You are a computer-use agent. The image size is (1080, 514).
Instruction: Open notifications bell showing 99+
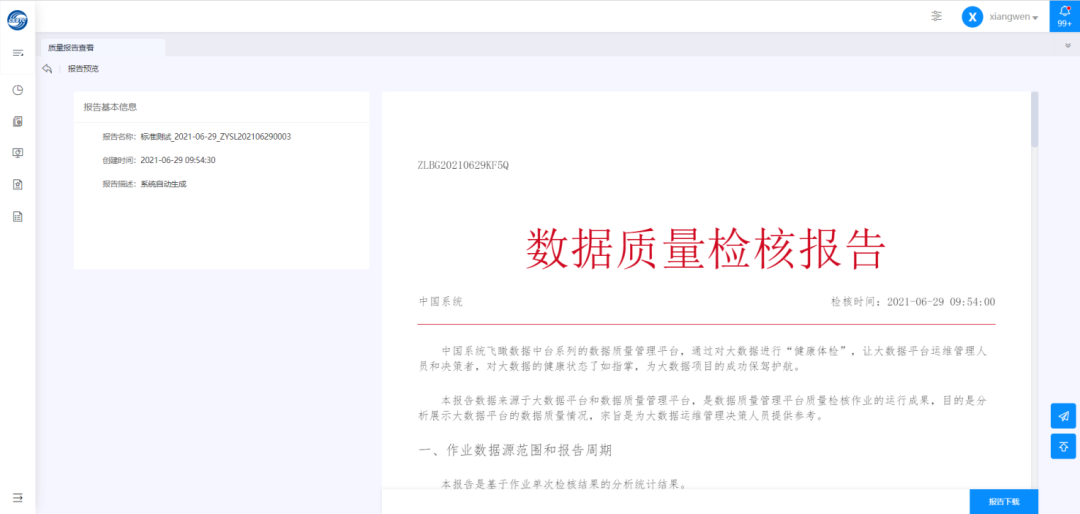pyautogui.click(x=1064, y=16)
